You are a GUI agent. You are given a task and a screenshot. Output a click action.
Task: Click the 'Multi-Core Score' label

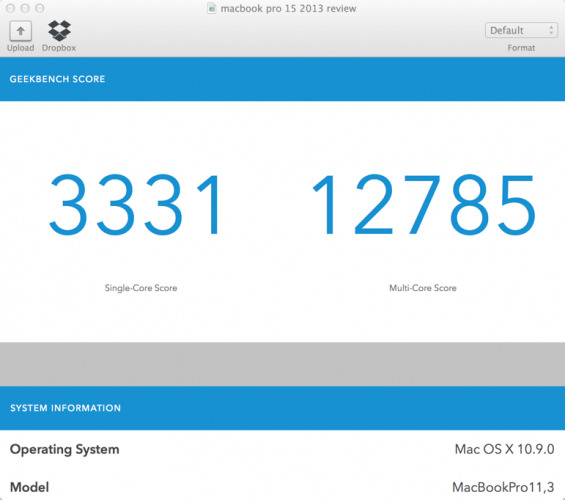point(423,288)
